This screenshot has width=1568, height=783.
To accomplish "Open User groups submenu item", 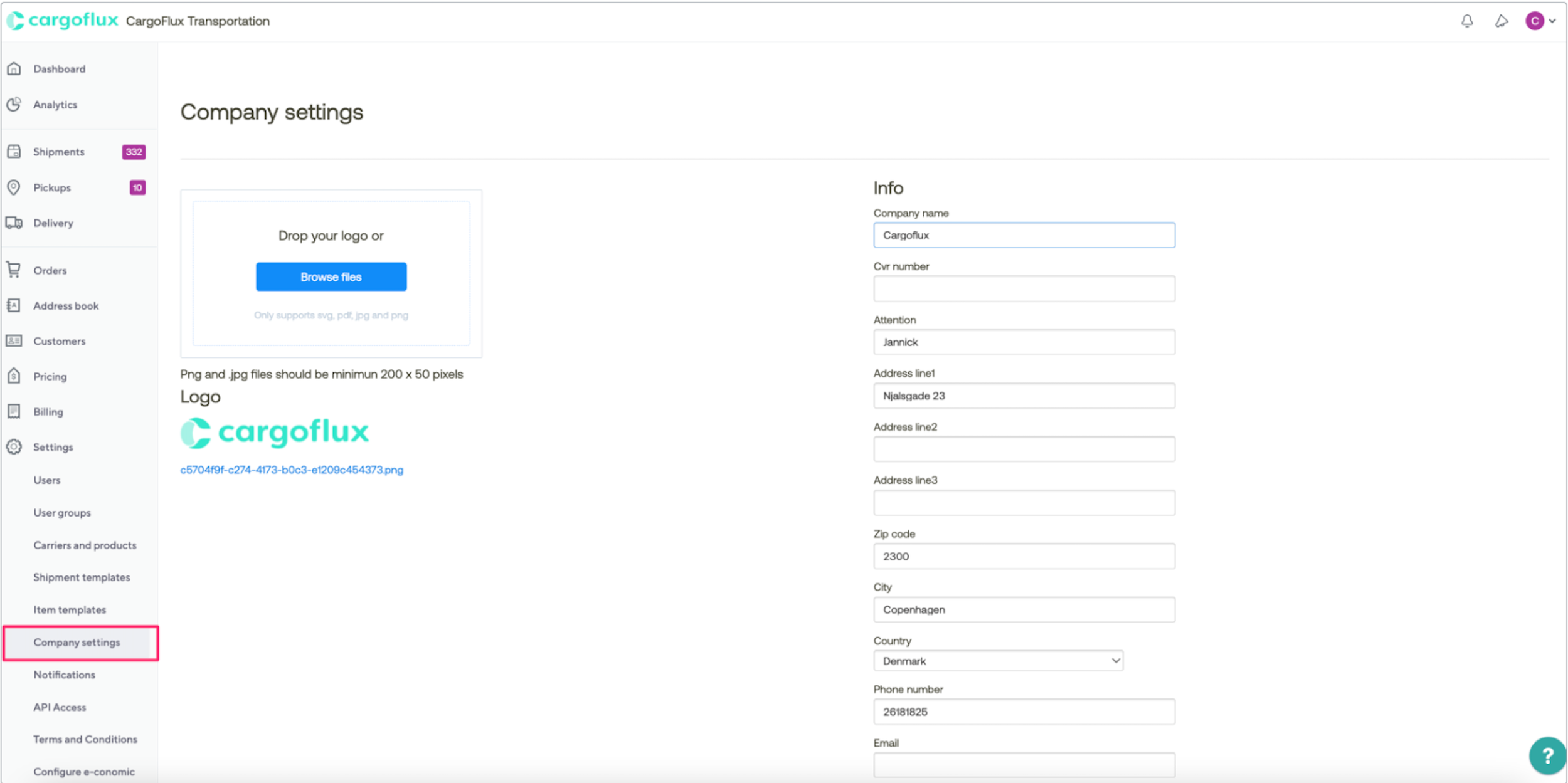I will coord(62,513).
